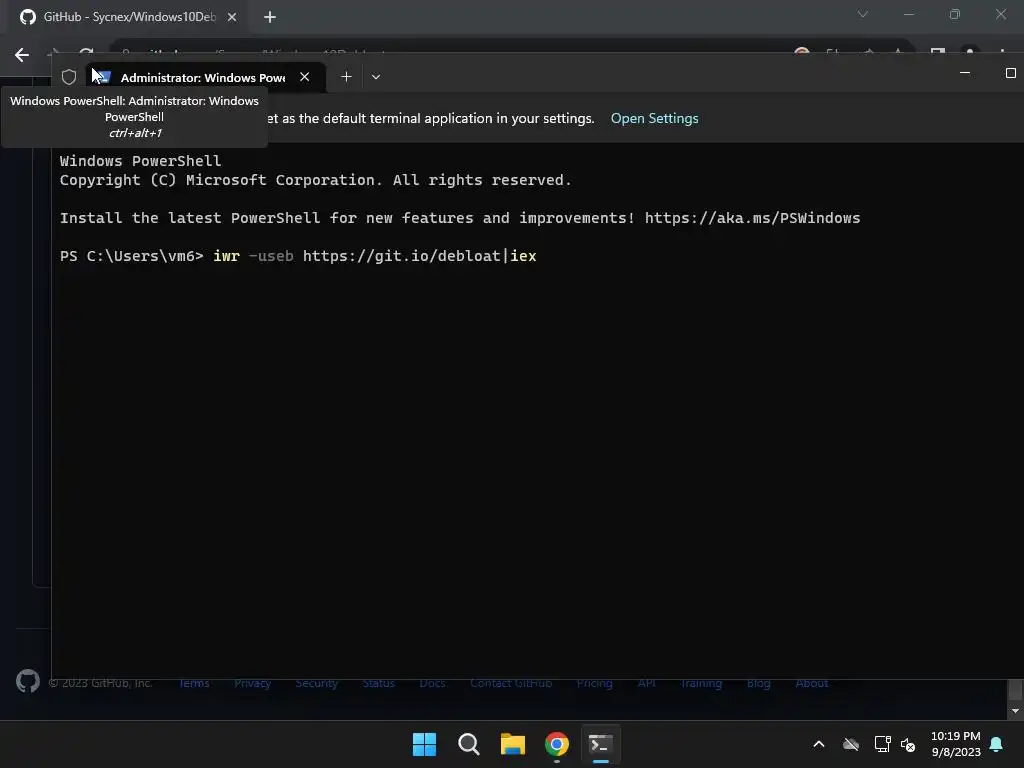Image resolution: width=1024 pixels, height=768 pixels.
Task: Open Chrome tab search chevron
Action: 863,14
